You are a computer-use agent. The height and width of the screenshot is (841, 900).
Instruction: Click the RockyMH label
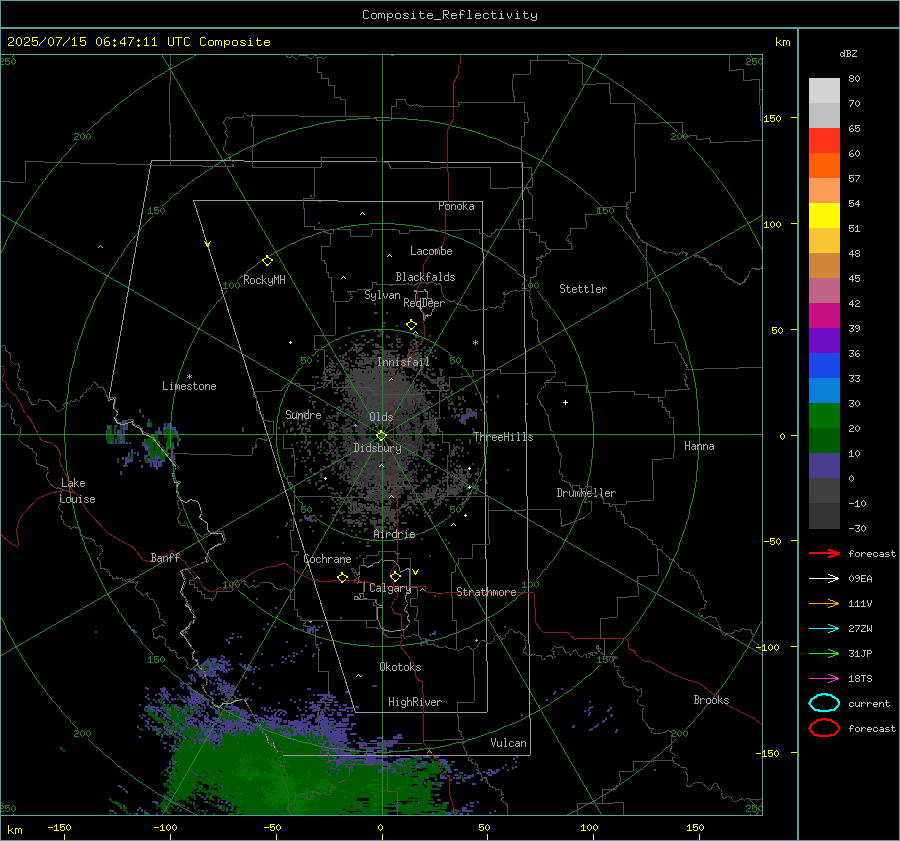click(x=264, y=280)
